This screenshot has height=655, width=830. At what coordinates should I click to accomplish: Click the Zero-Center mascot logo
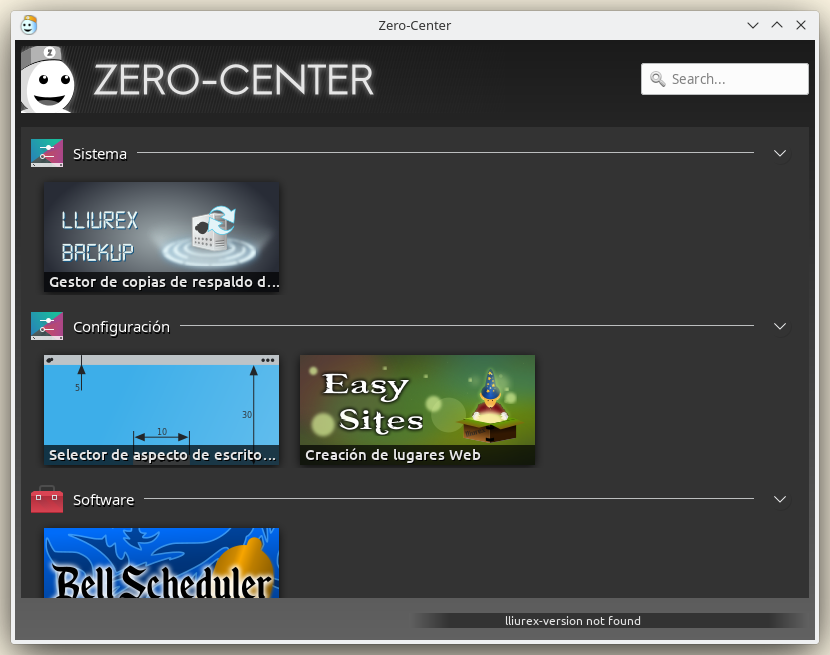pos(47,80)
